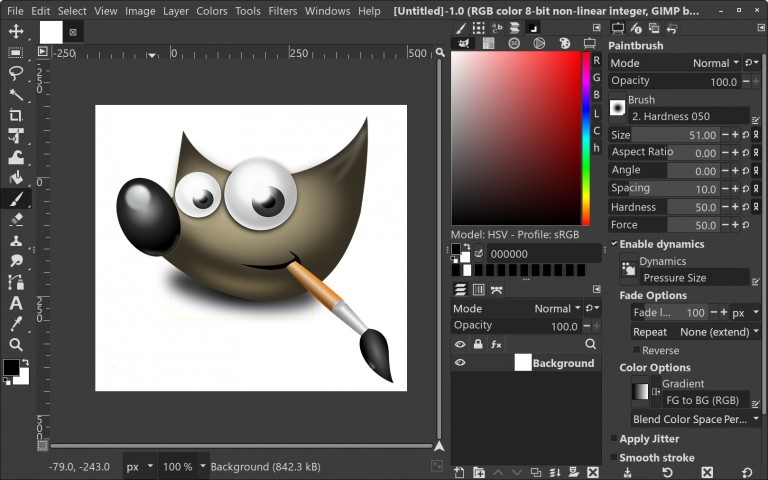The width and height of the screenshot is (768, 480).
Task: Select the Zoom magnifier tool
Action: 16,345
